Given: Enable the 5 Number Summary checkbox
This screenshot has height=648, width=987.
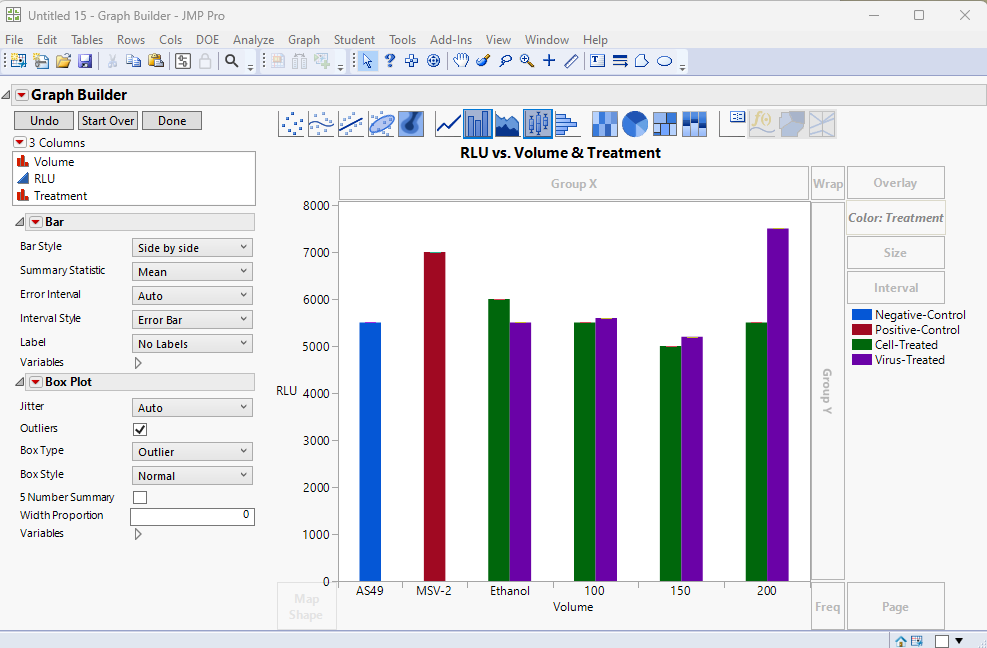Looking at the screenshot, I should click(x=140, y=497).
